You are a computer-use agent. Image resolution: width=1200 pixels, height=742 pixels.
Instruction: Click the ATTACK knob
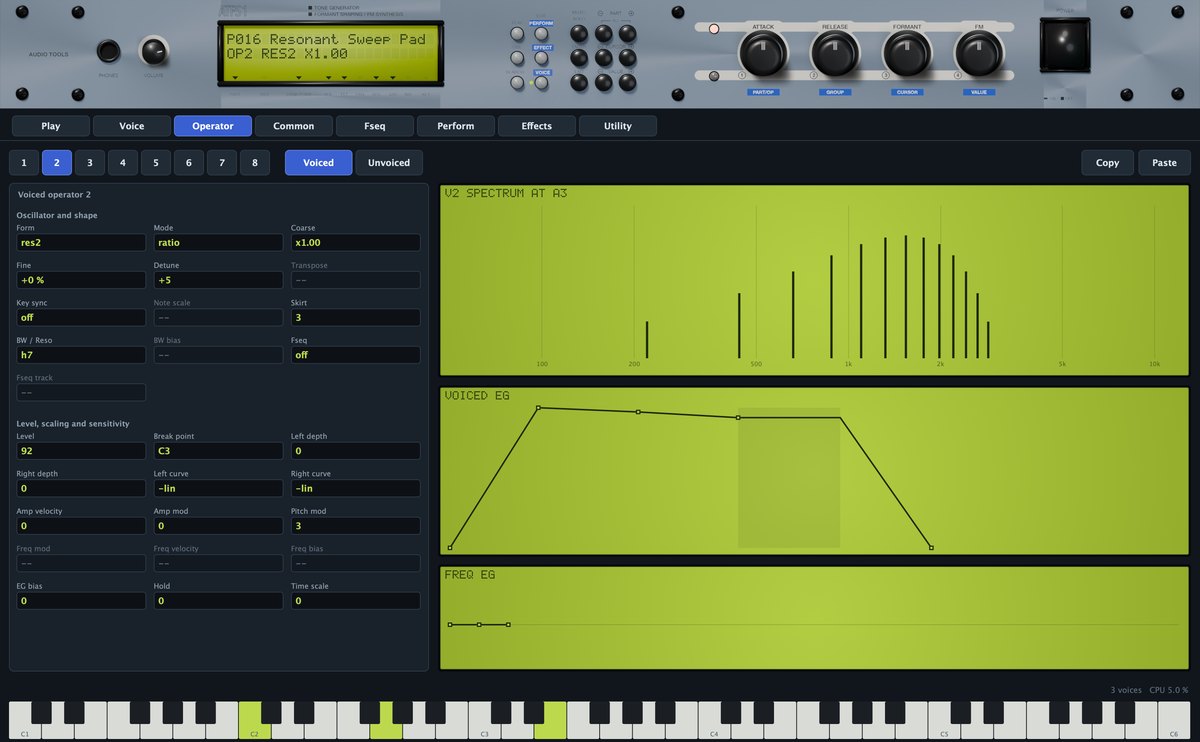(762, 53)
